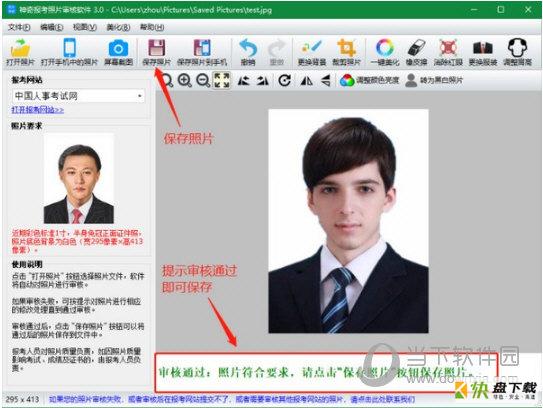The height and width of the screenshot is (408, 543).
Task: Click 保存照片到手机 icon
Action: pyautogui.click(x=202, y=48)
